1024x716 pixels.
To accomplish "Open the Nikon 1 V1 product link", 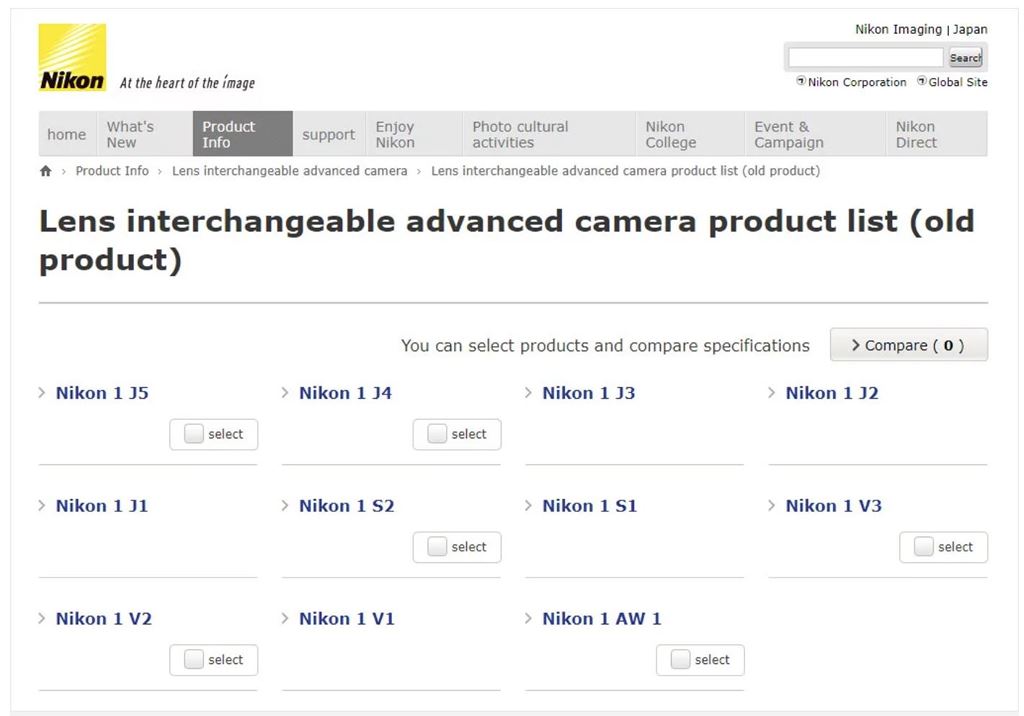I will (x=347, y=618).
